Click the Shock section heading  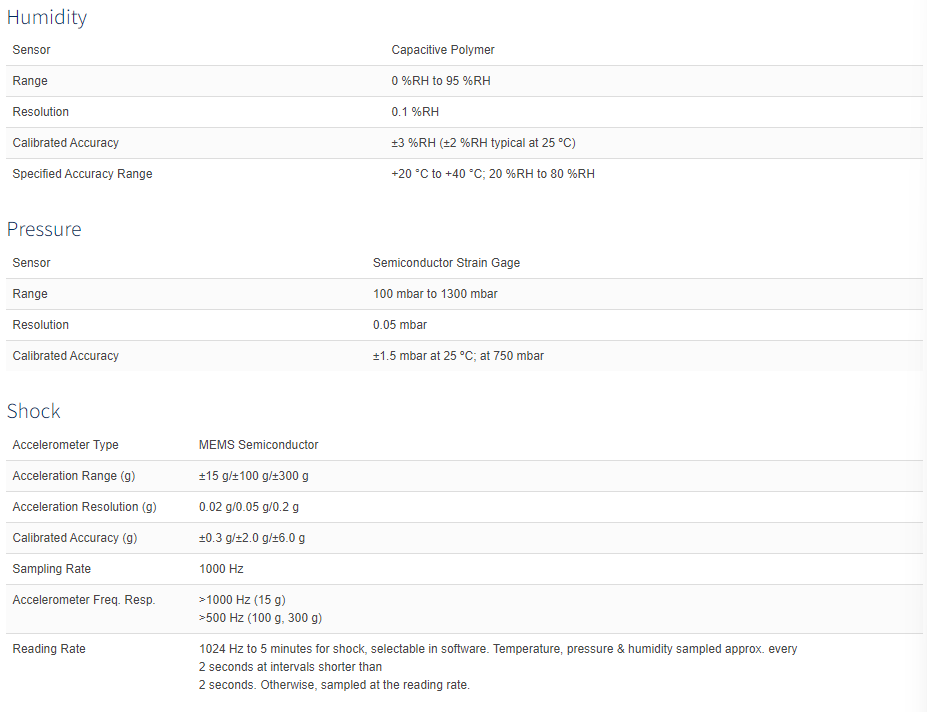pyautogui.click(x=34, y=411)
